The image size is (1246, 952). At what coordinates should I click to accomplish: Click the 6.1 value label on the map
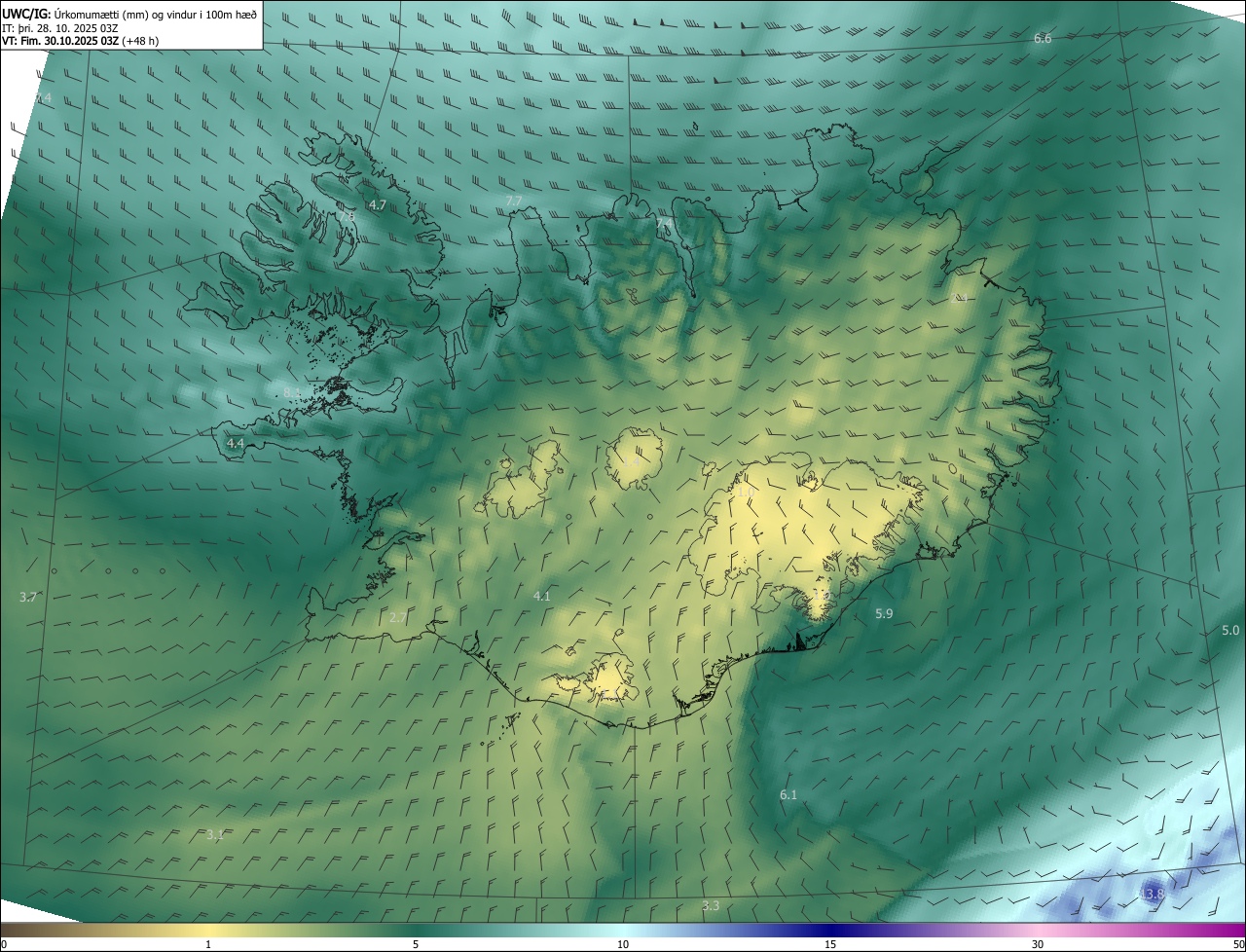click(788, 795)
